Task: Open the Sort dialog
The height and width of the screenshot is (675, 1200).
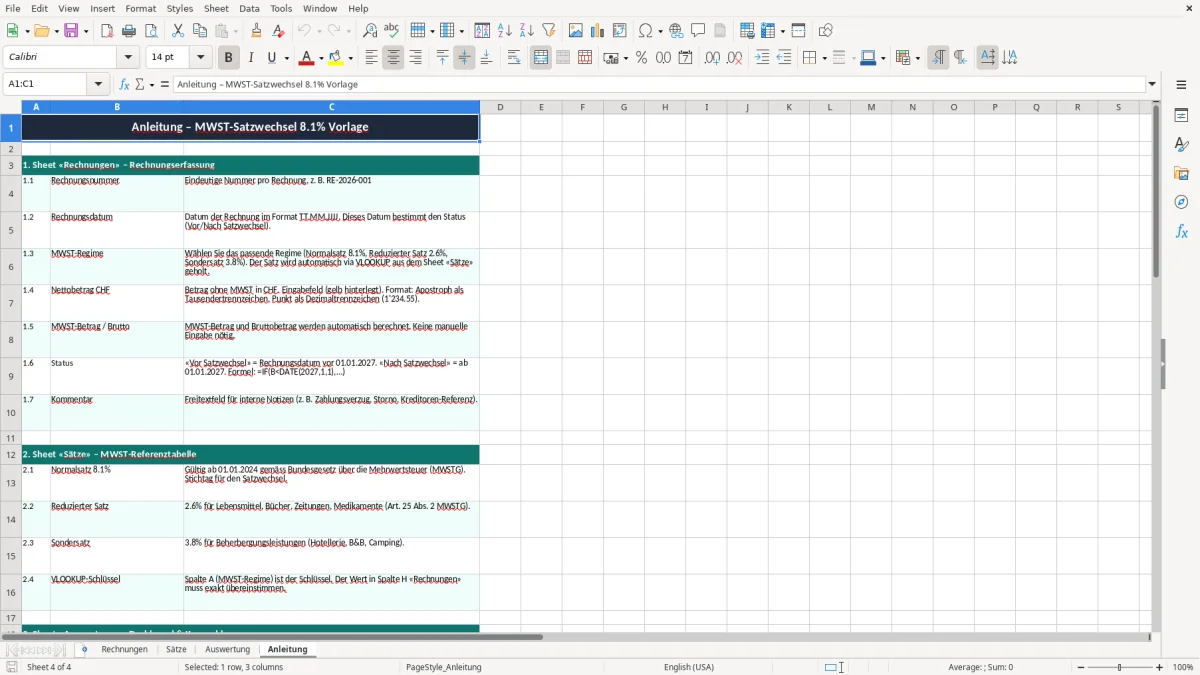Action: (x=483, y=31)
